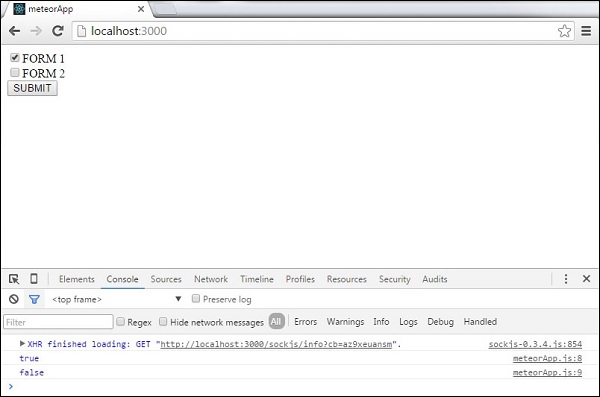Image resolution: width=600 pixels, height=397 pixels.
Task: Open meteorApp.js:9 source link
Action: 547,372
